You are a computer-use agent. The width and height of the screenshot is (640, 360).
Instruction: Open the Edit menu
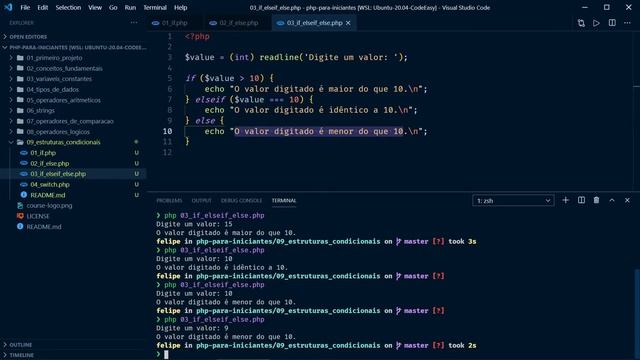click(x=42, y=7)
